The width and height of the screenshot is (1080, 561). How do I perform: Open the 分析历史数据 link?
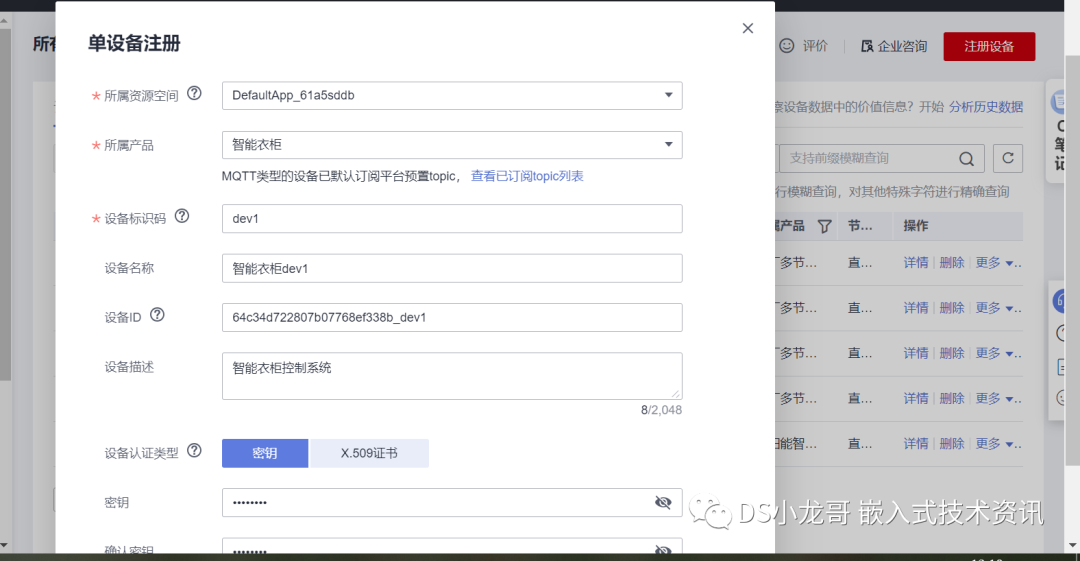(x=986, y=107)
